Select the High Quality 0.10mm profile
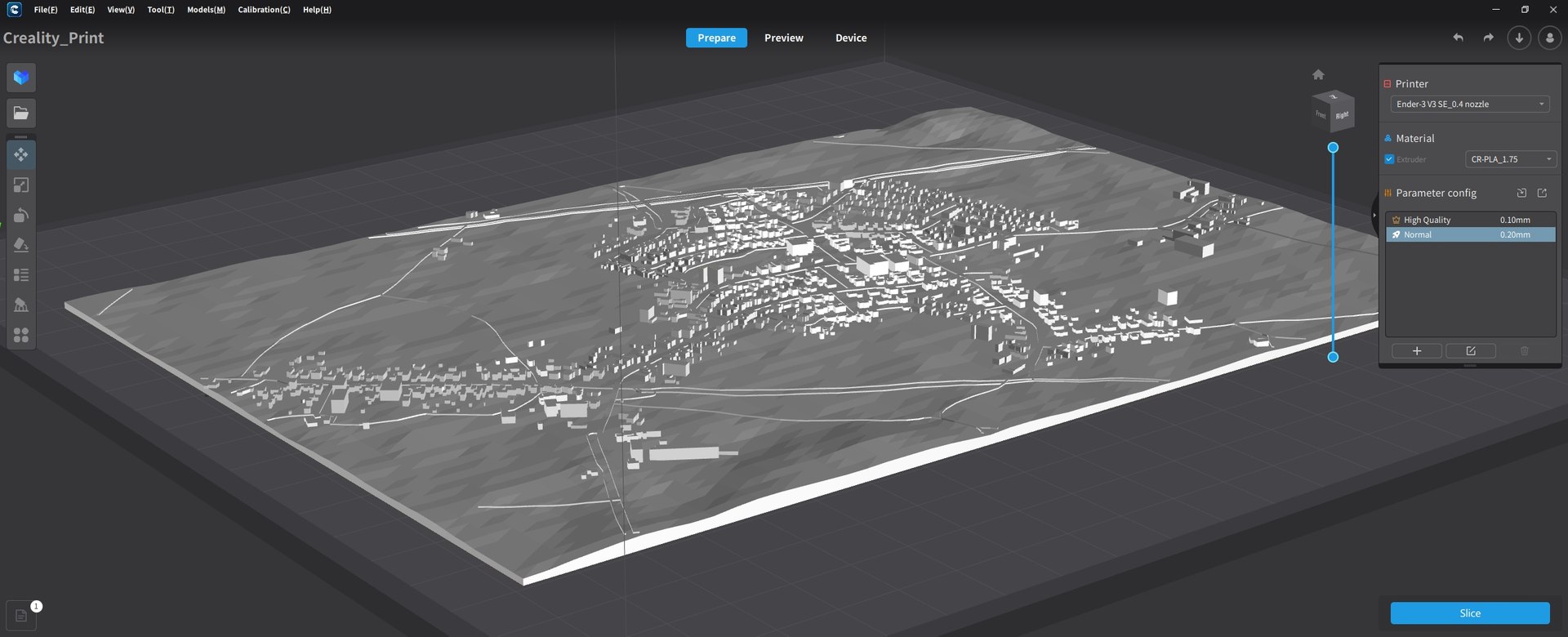Viewport: 1568px width, 637px height. 1471,220
